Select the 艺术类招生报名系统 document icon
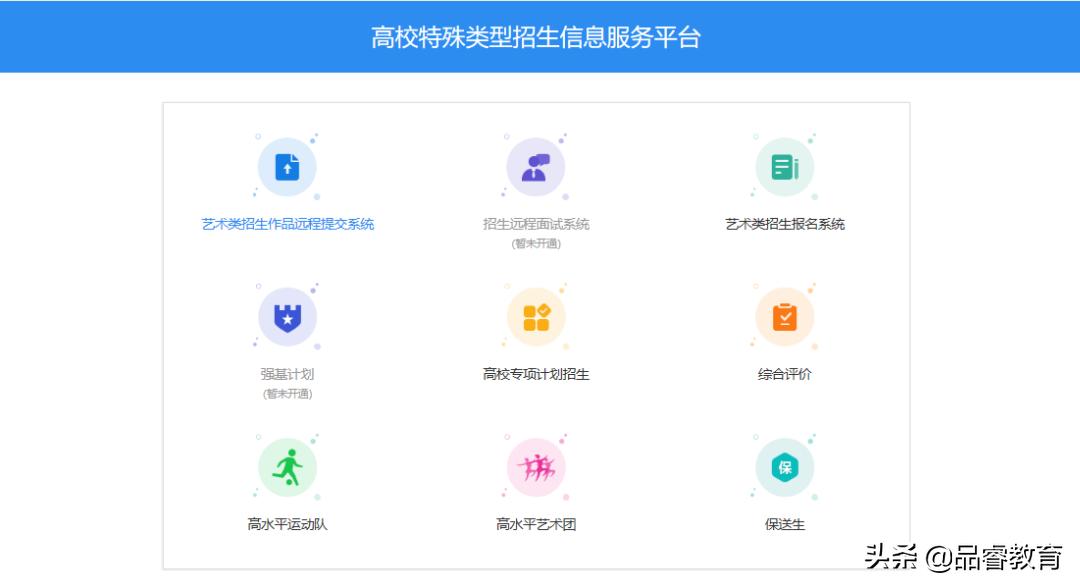Viewport: 1080px width, 588px height. (x=784, y=166)
